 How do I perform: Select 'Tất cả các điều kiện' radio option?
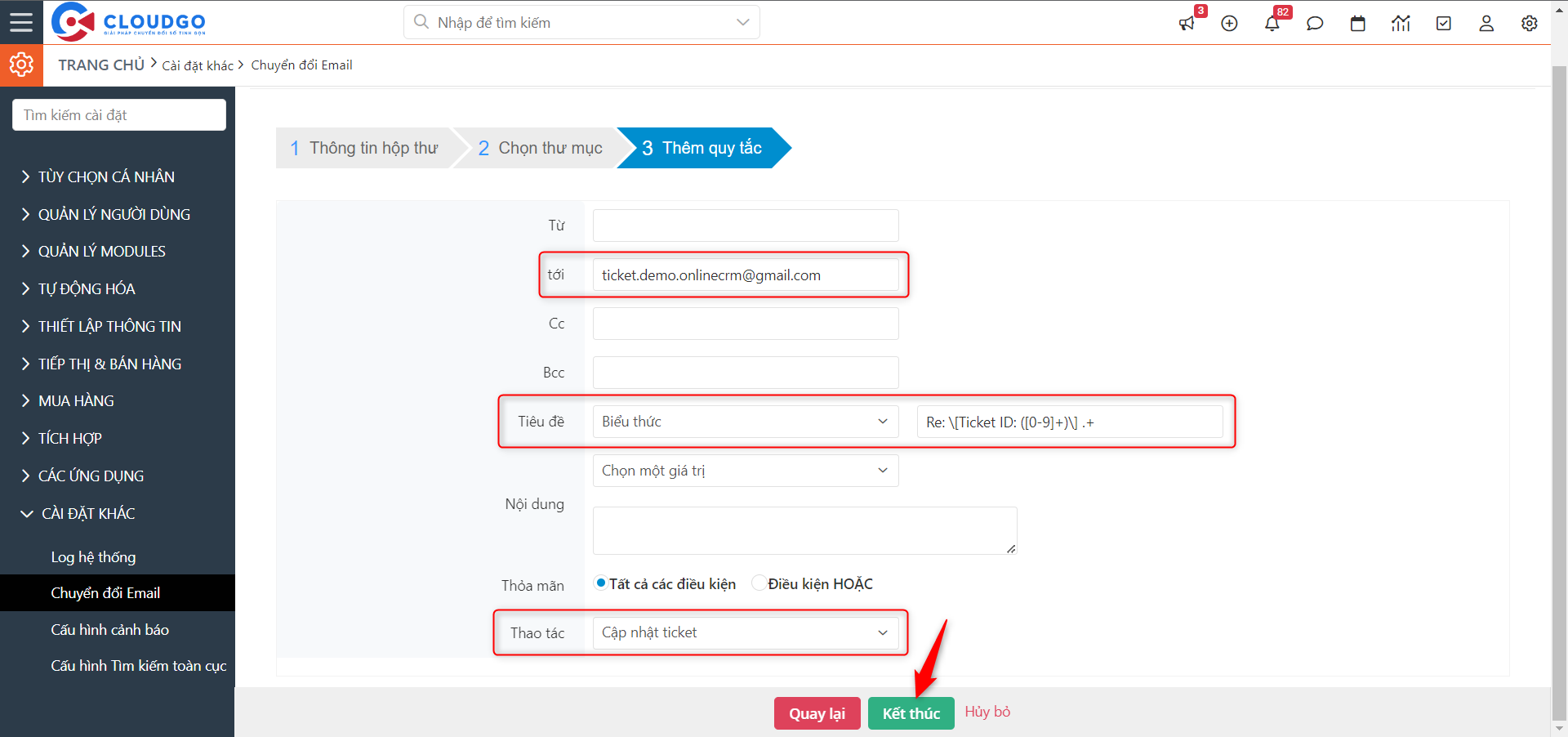[x=601, y=583]
